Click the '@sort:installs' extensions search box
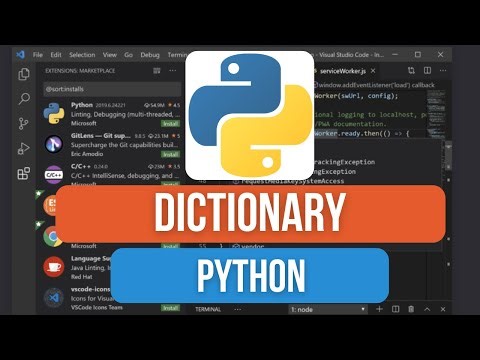Viewport: 480px width, 360px height. point(112,89)
